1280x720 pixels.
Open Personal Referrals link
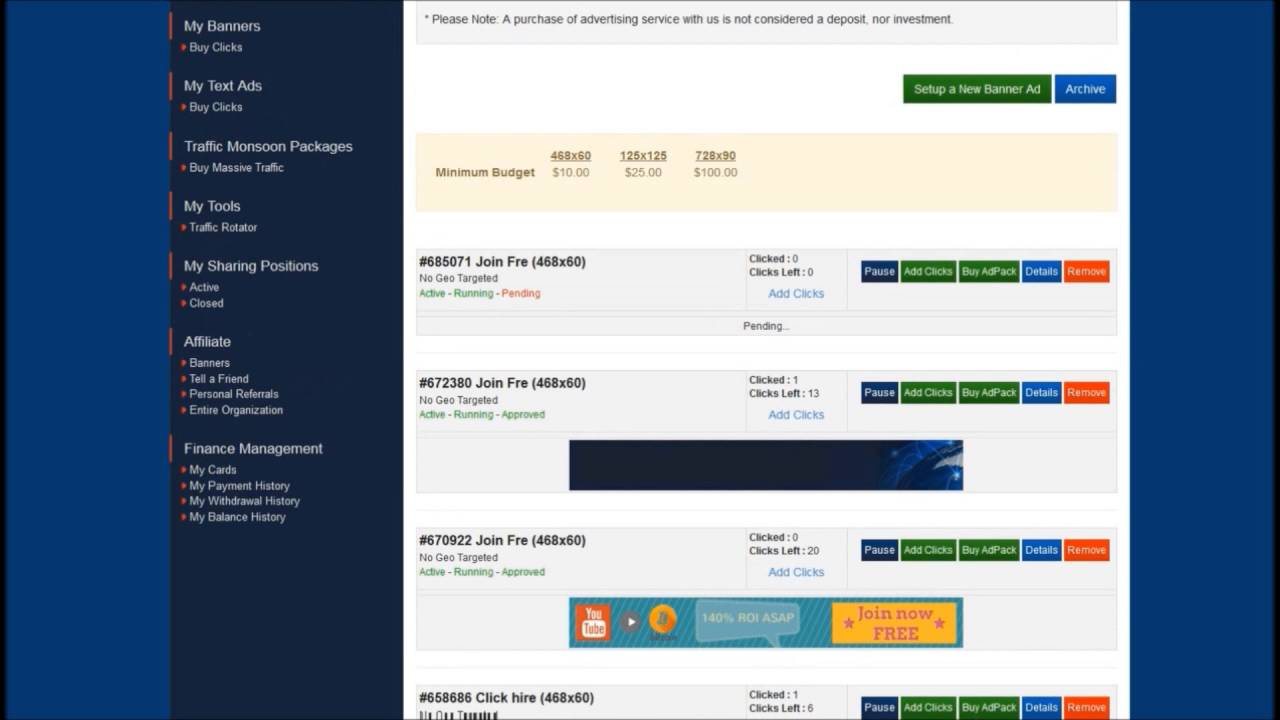pos(234,394)
